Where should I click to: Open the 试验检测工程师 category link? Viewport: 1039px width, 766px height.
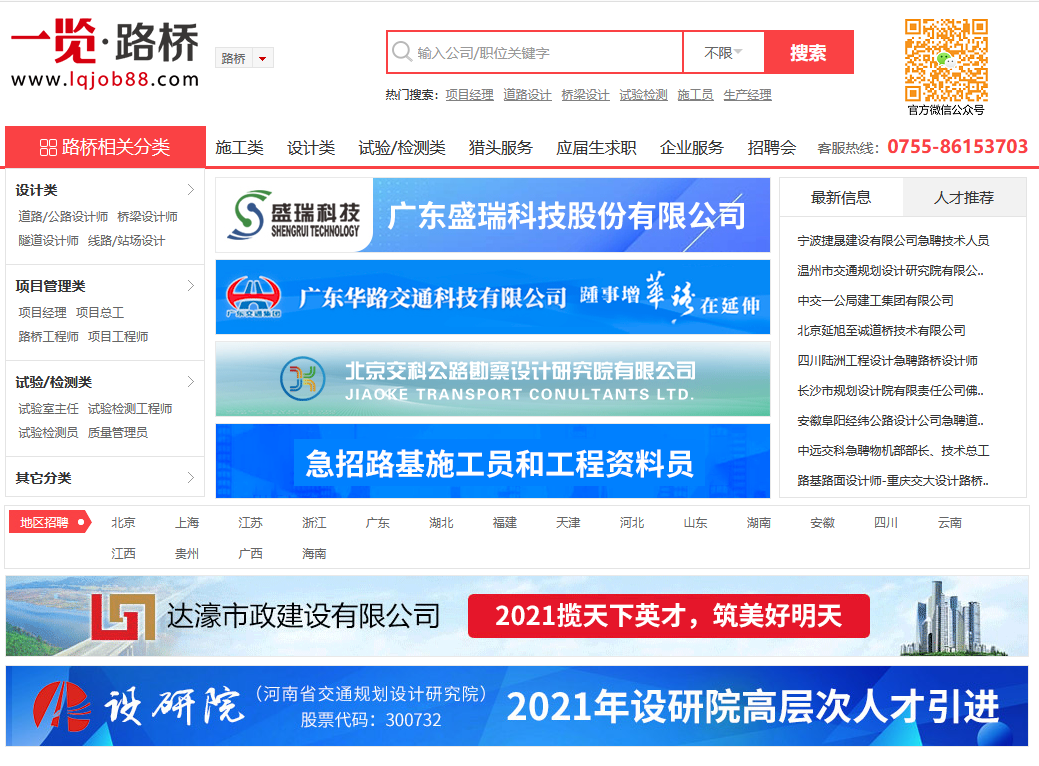(x=130, y=409)
